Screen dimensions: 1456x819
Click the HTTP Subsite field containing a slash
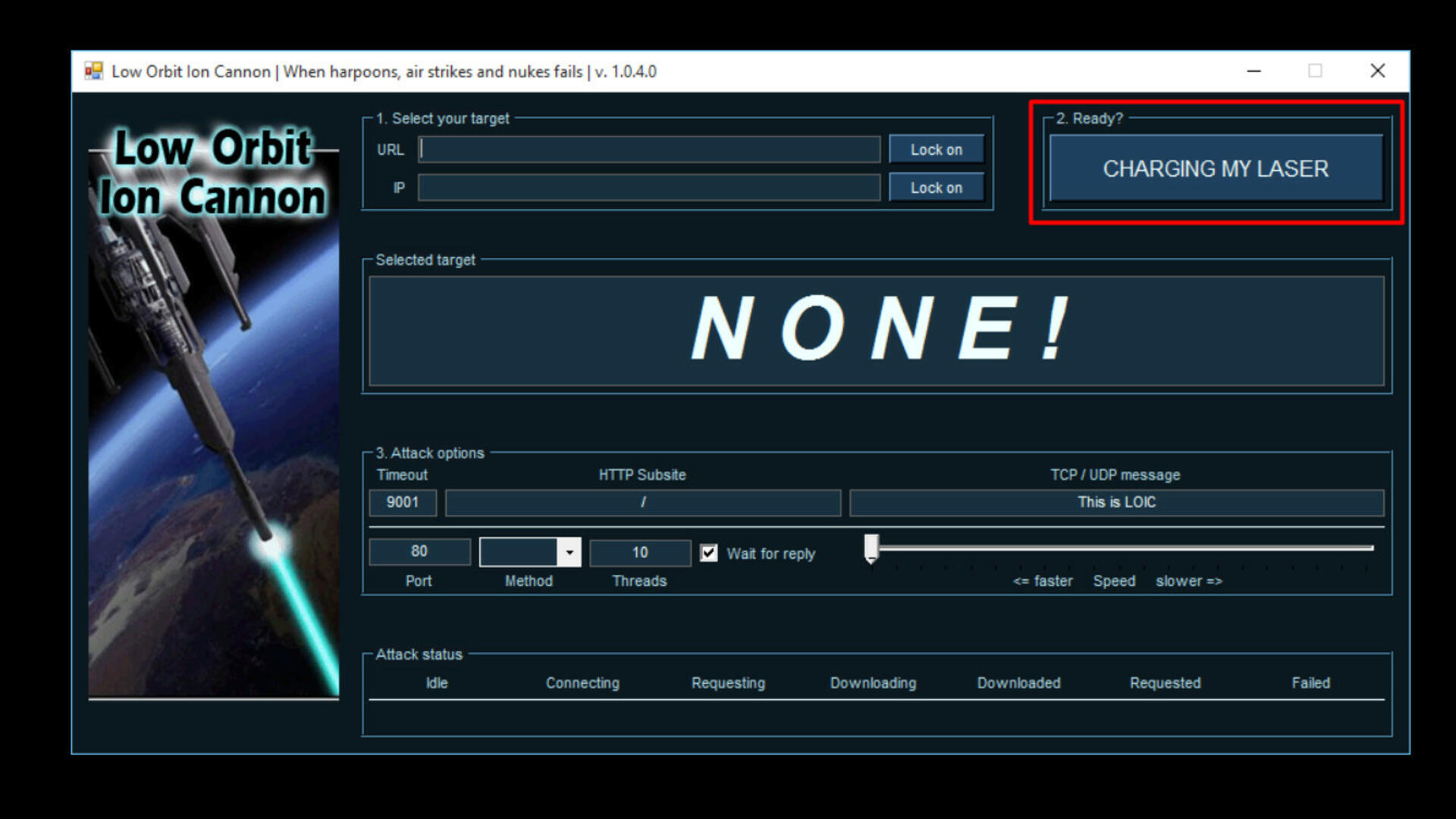[643, 502]
